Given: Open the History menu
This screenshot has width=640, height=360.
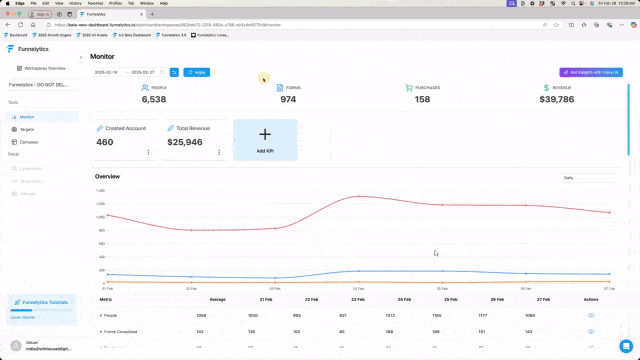Looking at the screenshot, I should 75,3.
